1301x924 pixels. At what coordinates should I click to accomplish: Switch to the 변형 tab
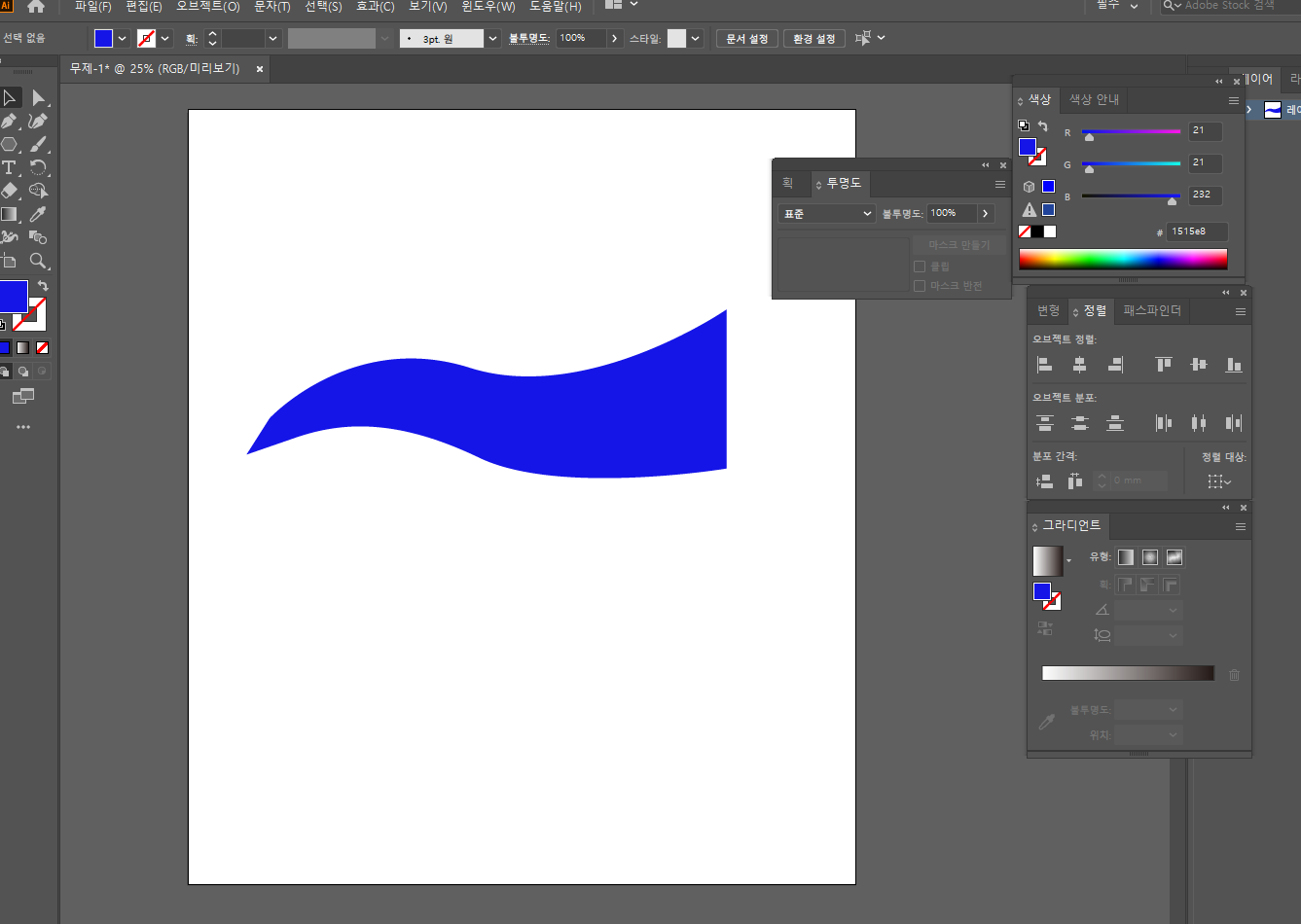click(1049, 311)
